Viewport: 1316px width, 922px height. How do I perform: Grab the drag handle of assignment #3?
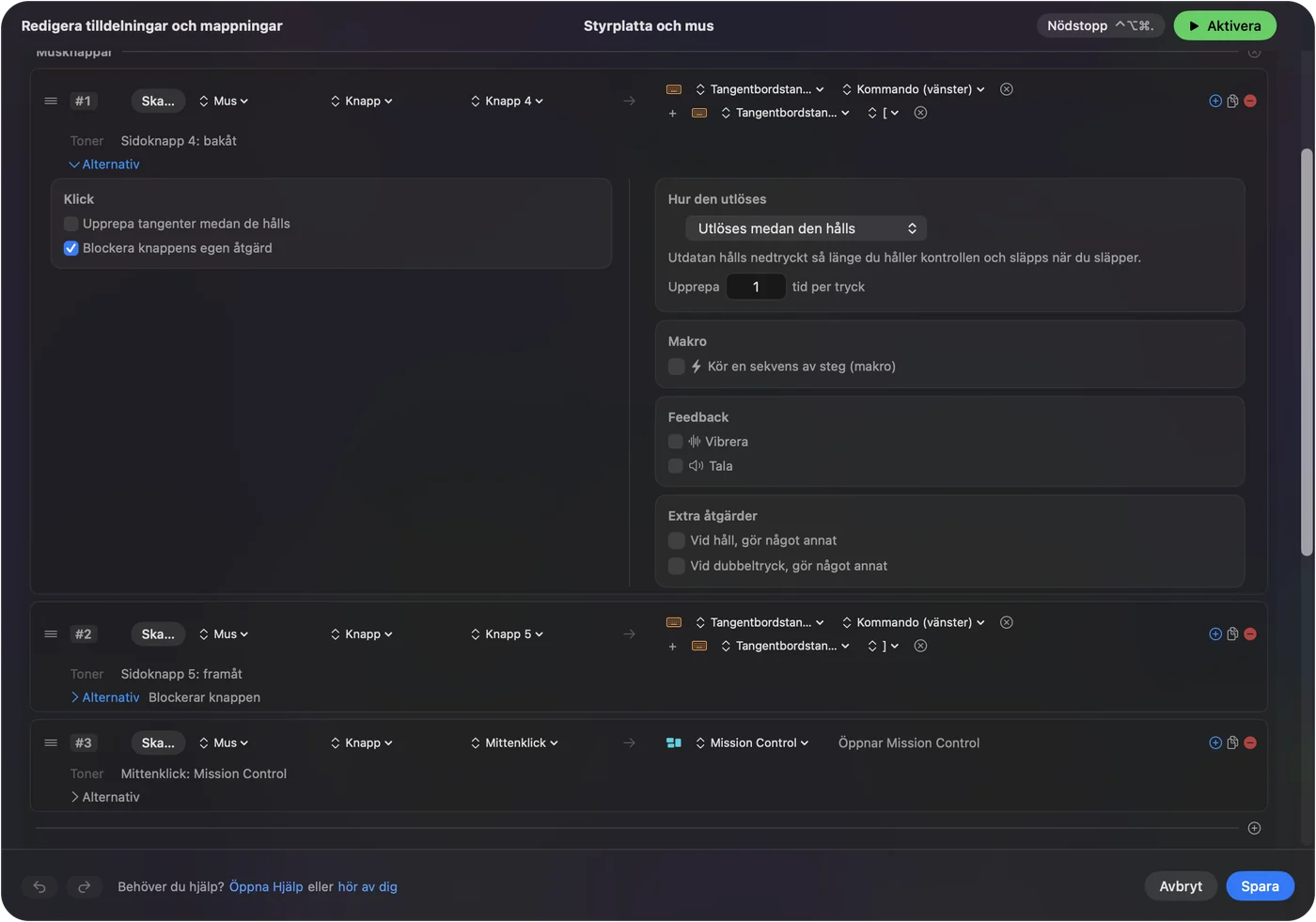(51, 742)
